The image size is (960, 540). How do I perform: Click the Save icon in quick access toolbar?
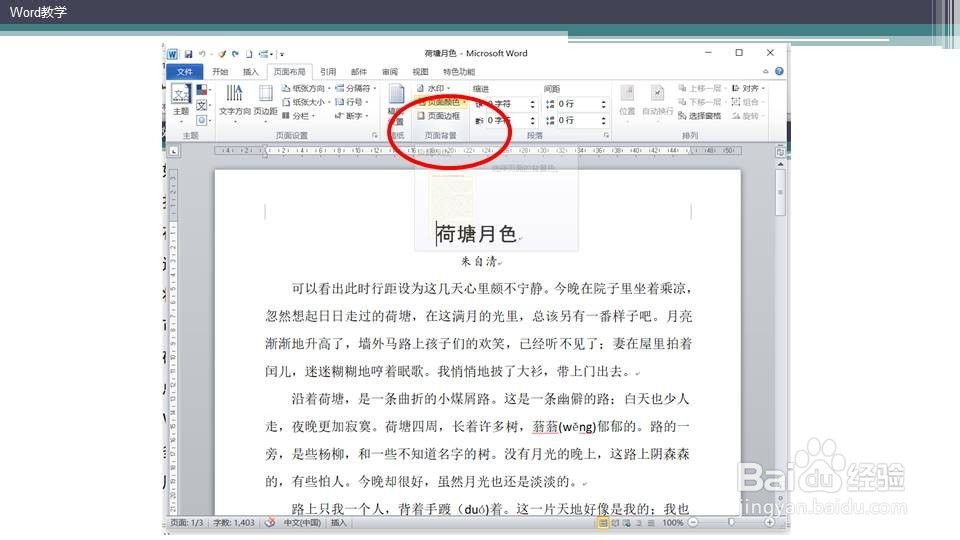click(189, 54)
